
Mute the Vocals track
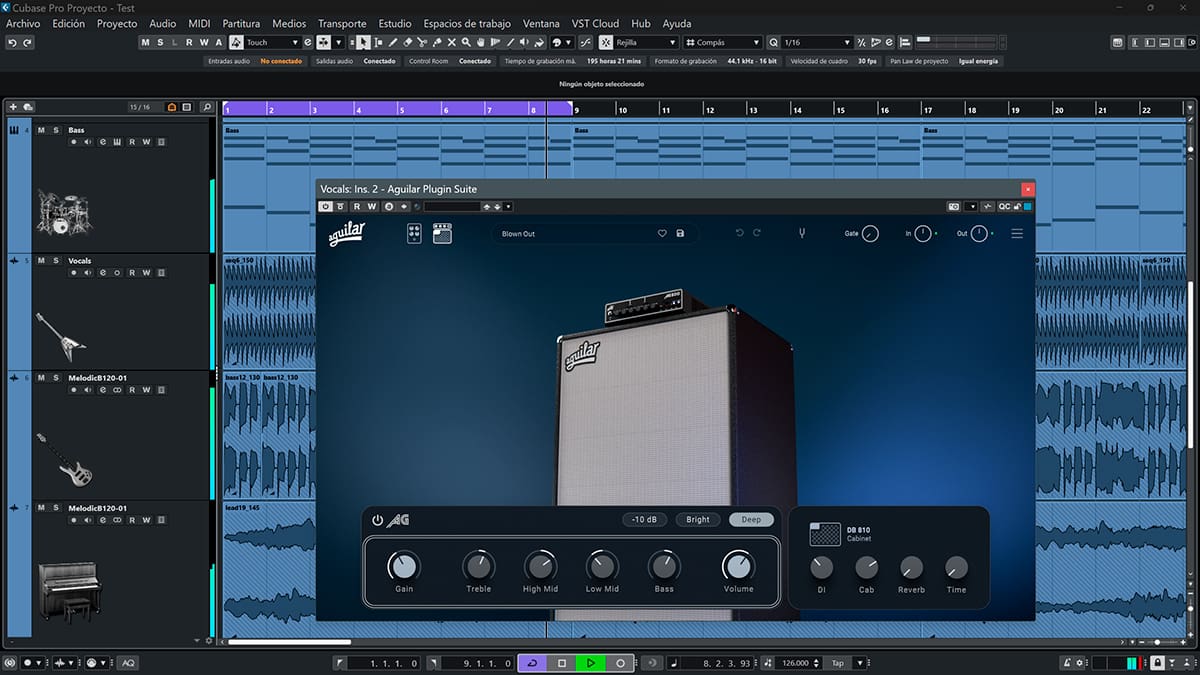pyautogui.click(x=42, y=260)
